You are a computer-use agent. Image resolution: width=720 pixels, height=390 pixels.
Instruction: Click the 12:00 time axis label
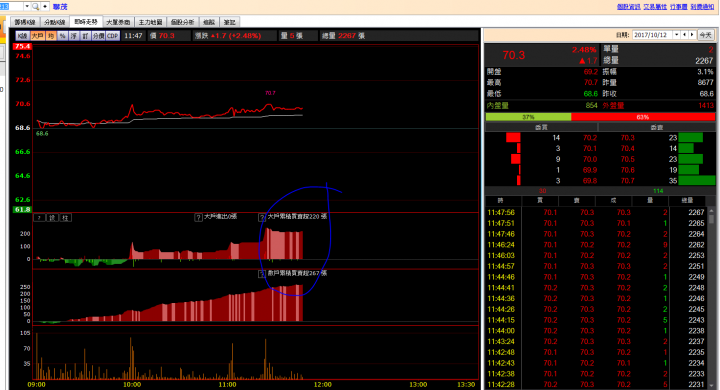tap(323, 384)
